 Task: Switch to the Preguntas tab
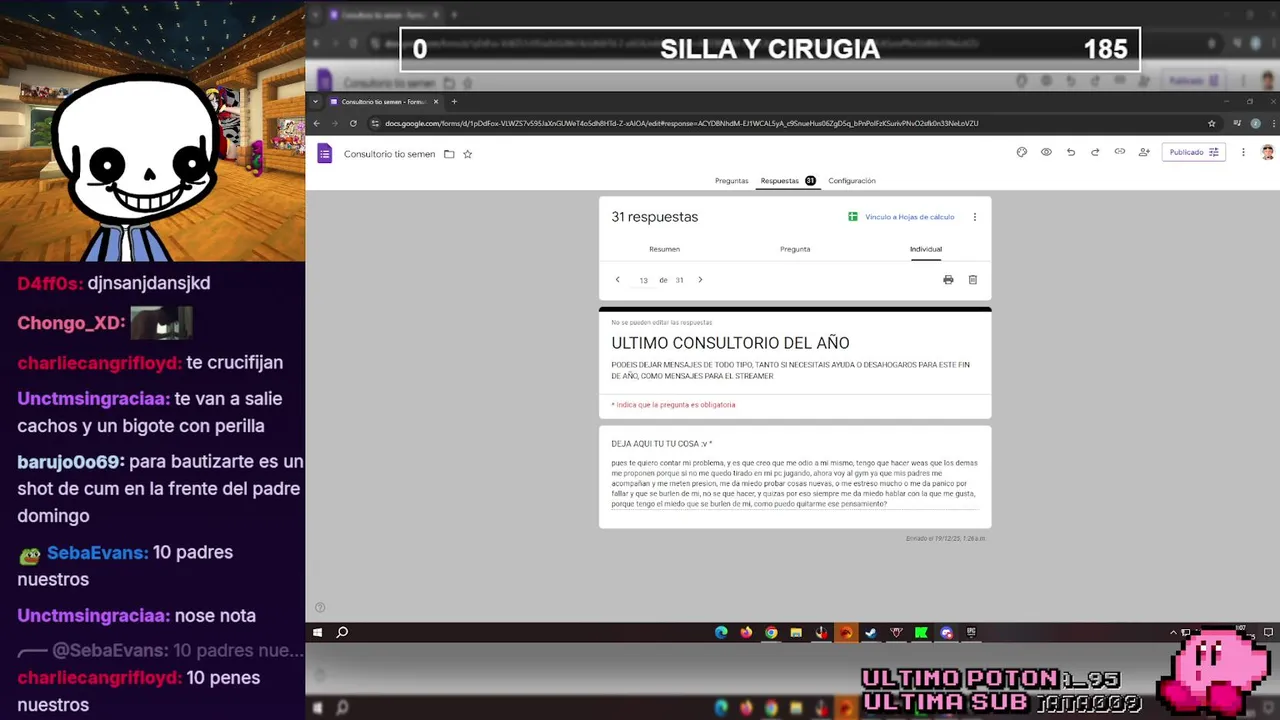click(731, 181)
